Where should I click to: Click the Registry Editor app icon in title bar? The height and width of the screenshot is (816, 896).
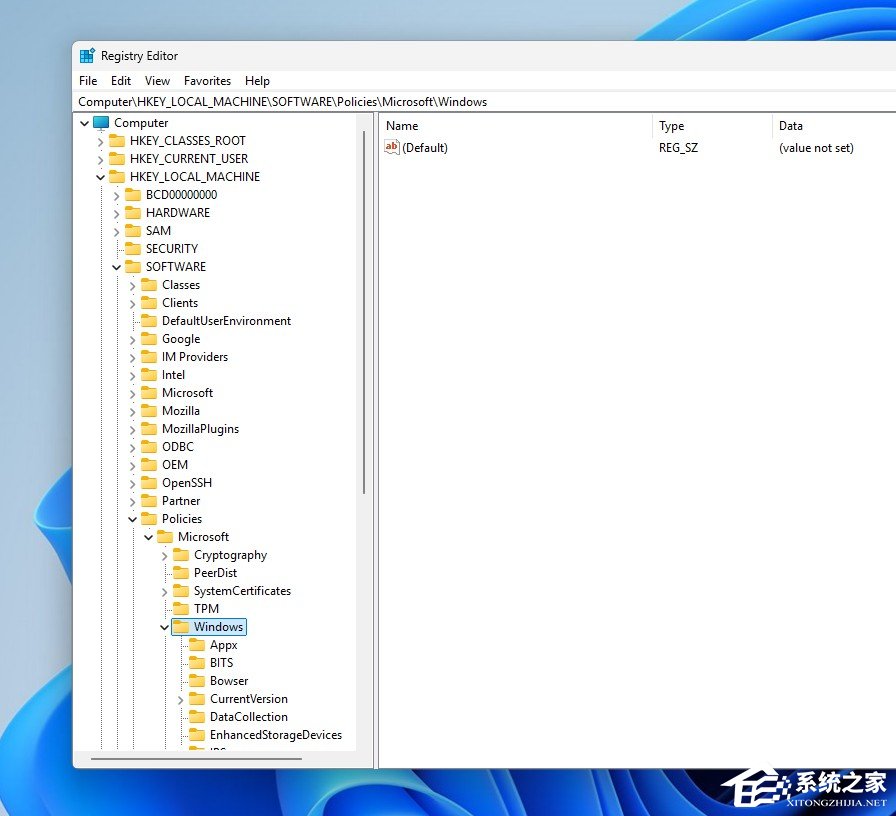coord(87,55)
